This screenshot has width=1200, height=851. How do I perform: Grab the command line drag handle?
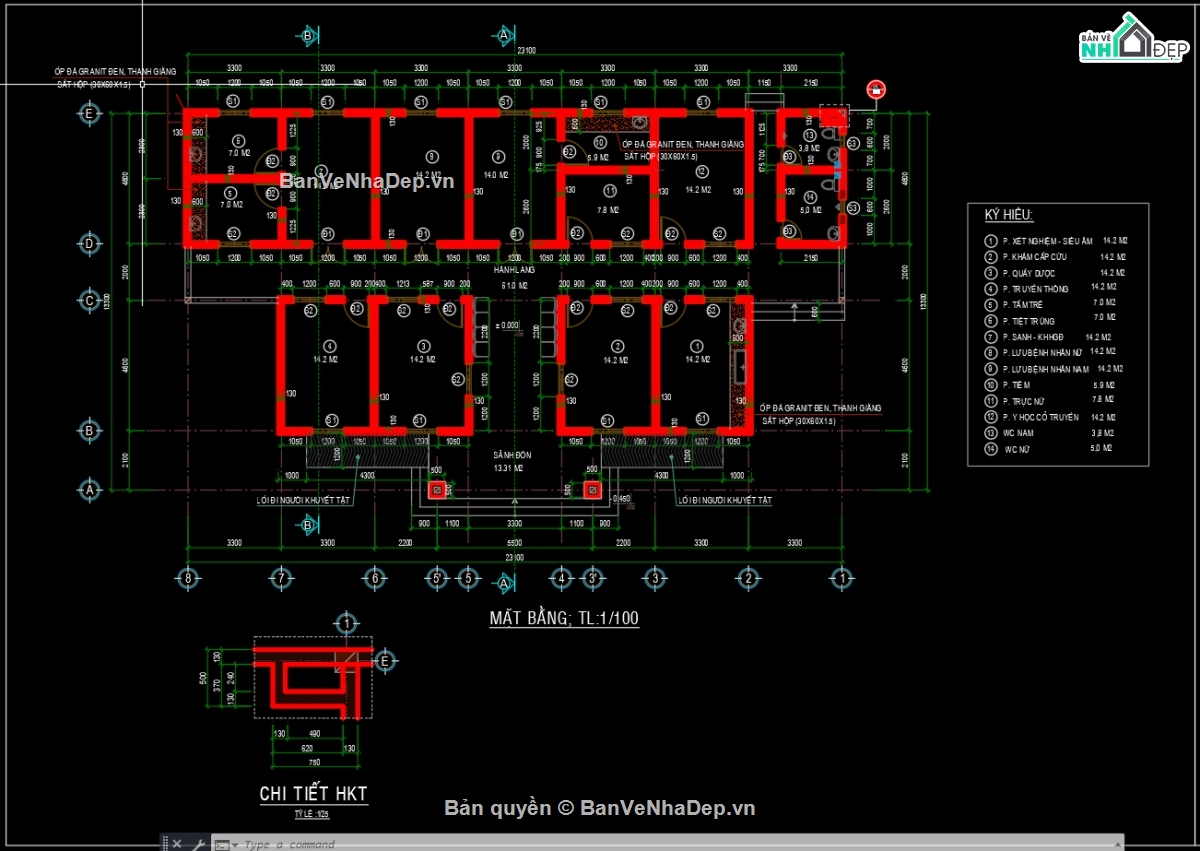164,844
